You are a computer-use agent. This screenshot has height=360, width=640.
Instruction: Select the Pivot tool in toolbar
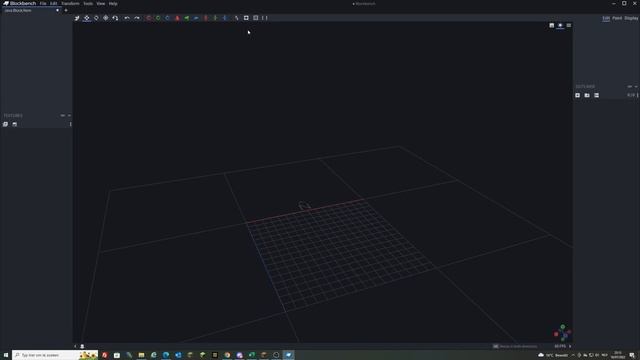point(106,18)
